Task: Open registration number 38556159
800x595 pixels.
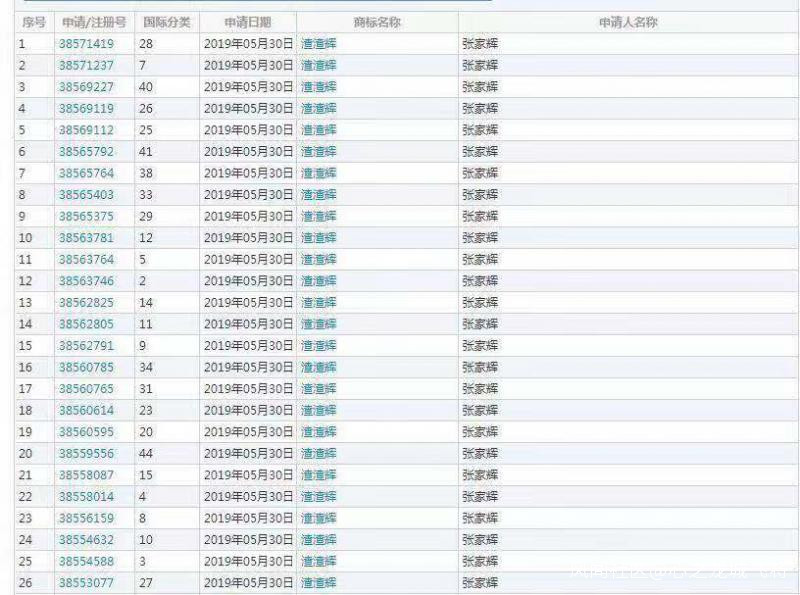Action: click(x=86, y=518)
